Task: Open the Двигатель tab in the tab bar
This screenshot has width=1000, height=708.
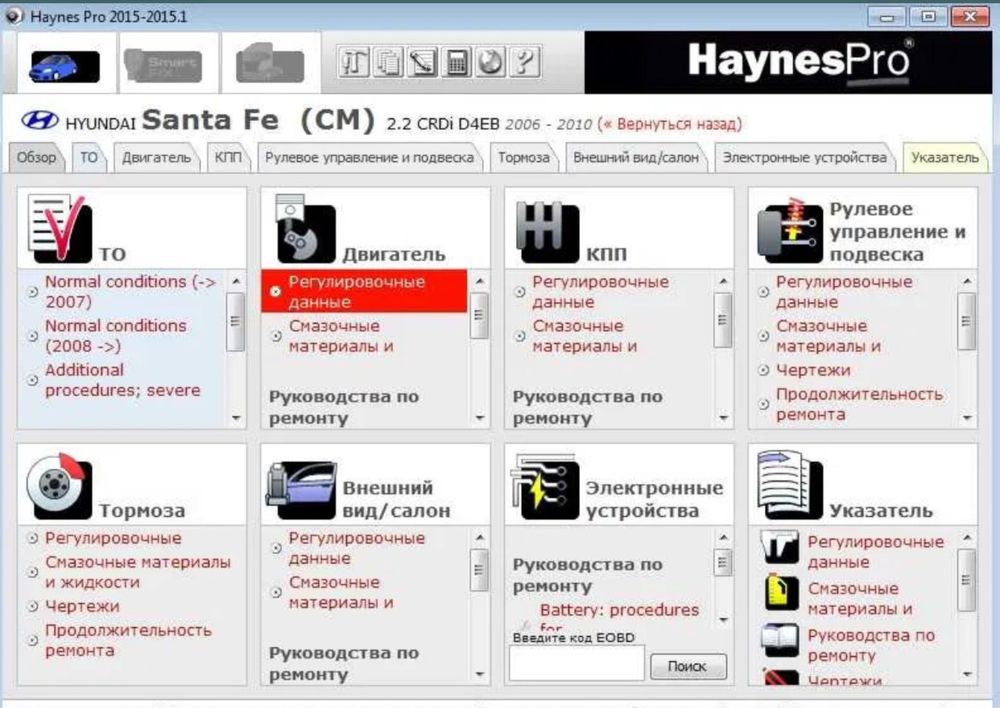Action: 156,157
